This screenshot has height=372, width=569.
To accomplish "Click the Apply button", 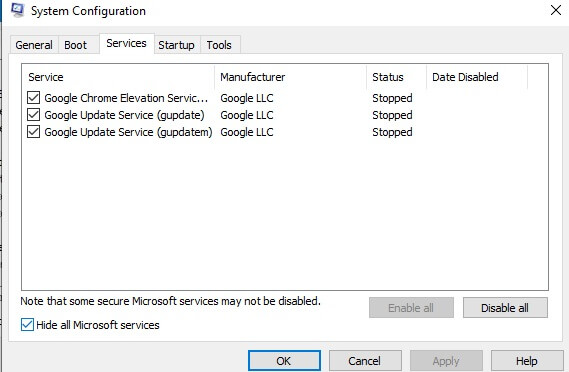I will click(446, 361).
